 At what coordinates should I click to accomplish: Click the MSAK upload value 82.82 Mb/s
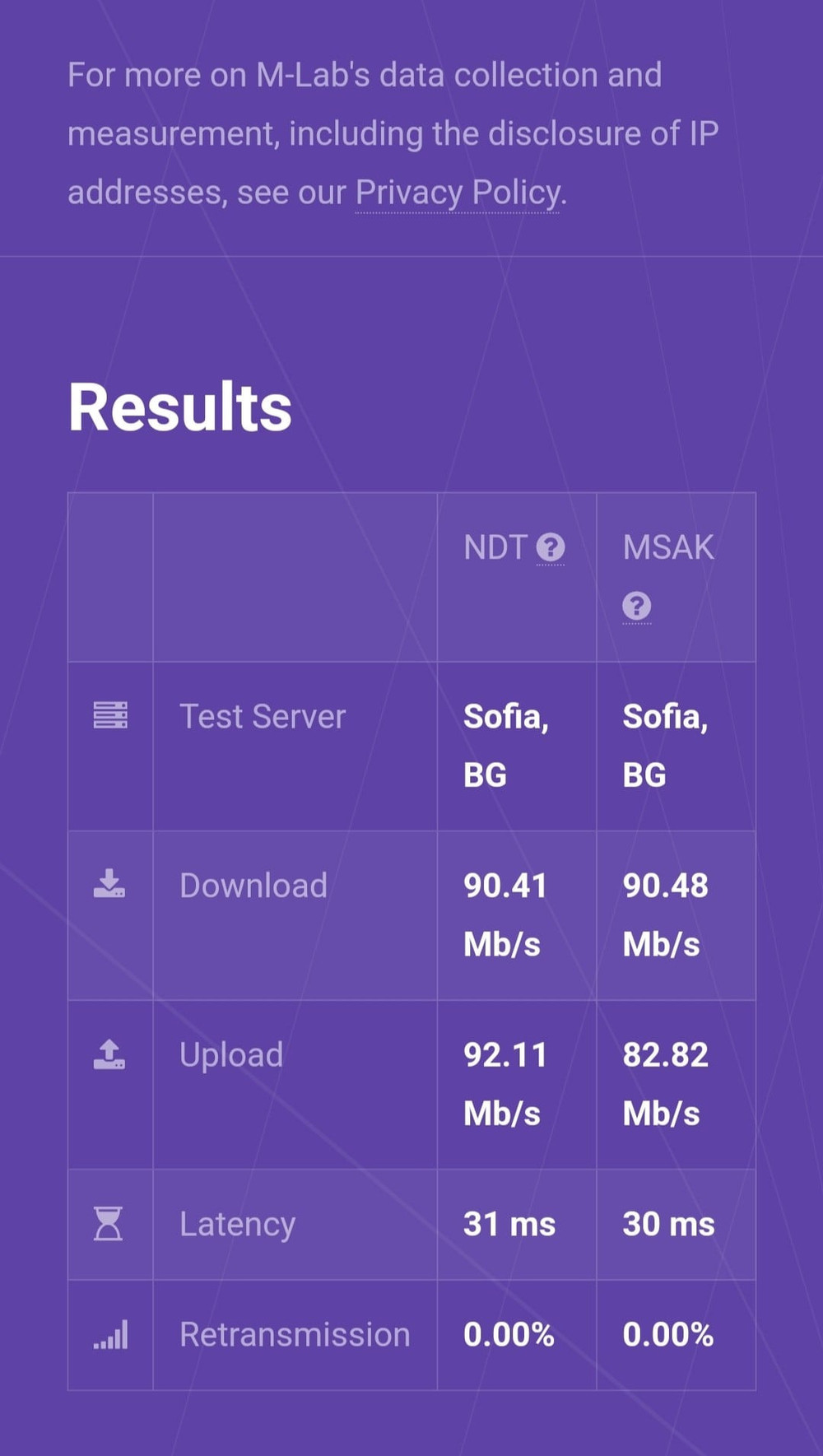point(665,1085)
